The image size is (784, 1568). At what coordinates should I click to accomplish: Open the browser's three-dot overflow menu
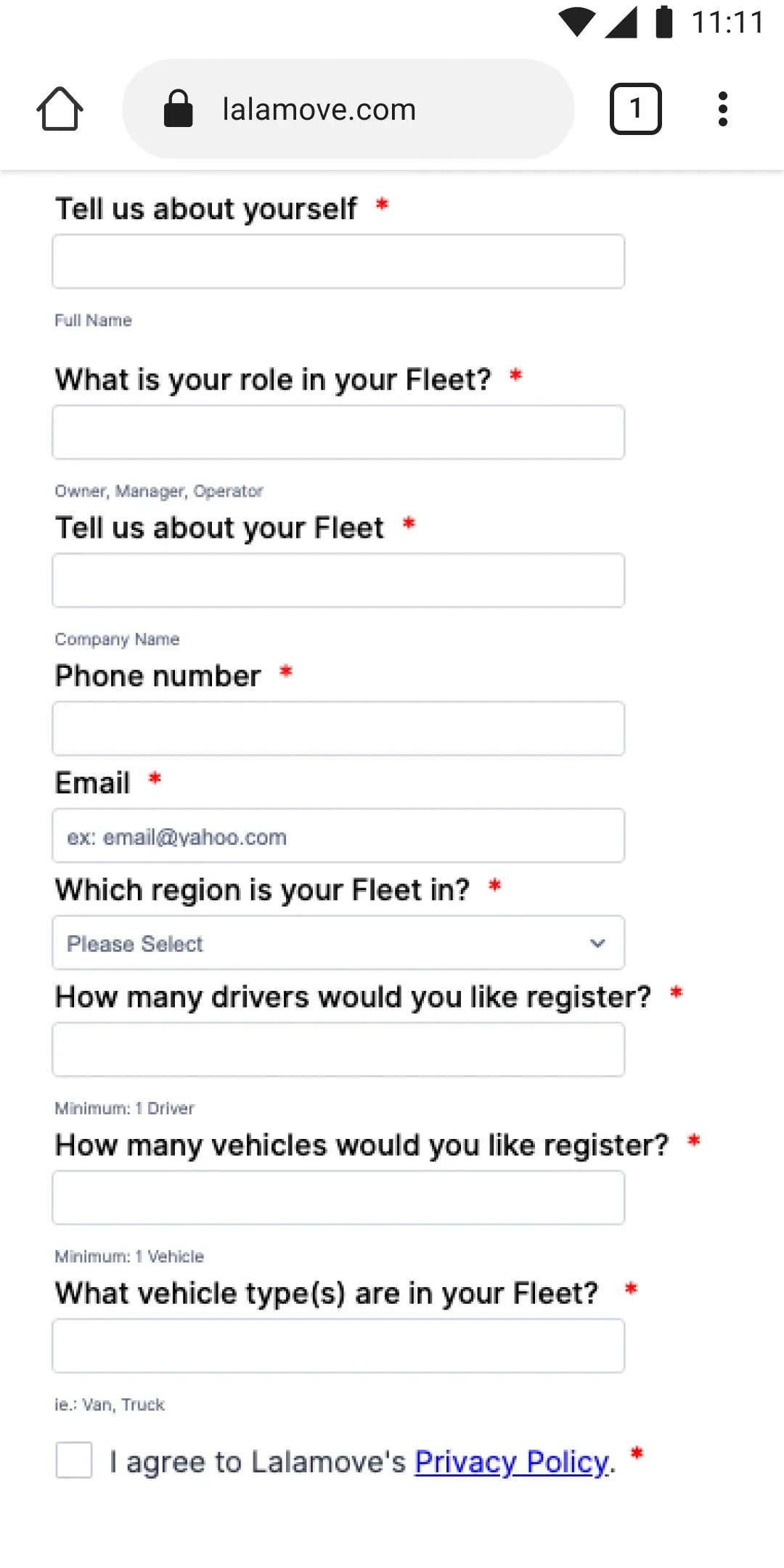[724, 109]
